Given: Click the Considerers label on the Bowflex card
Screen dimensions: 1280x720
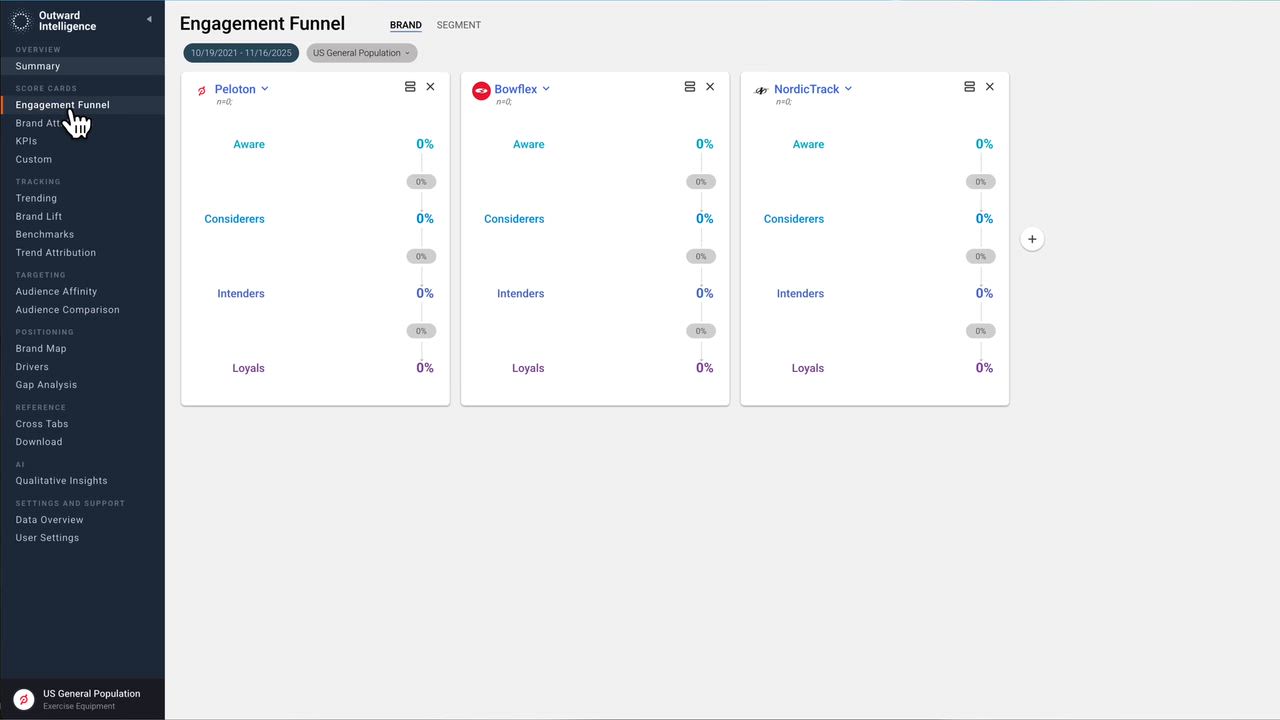Looking at the screenshot, I should point(514,219).
